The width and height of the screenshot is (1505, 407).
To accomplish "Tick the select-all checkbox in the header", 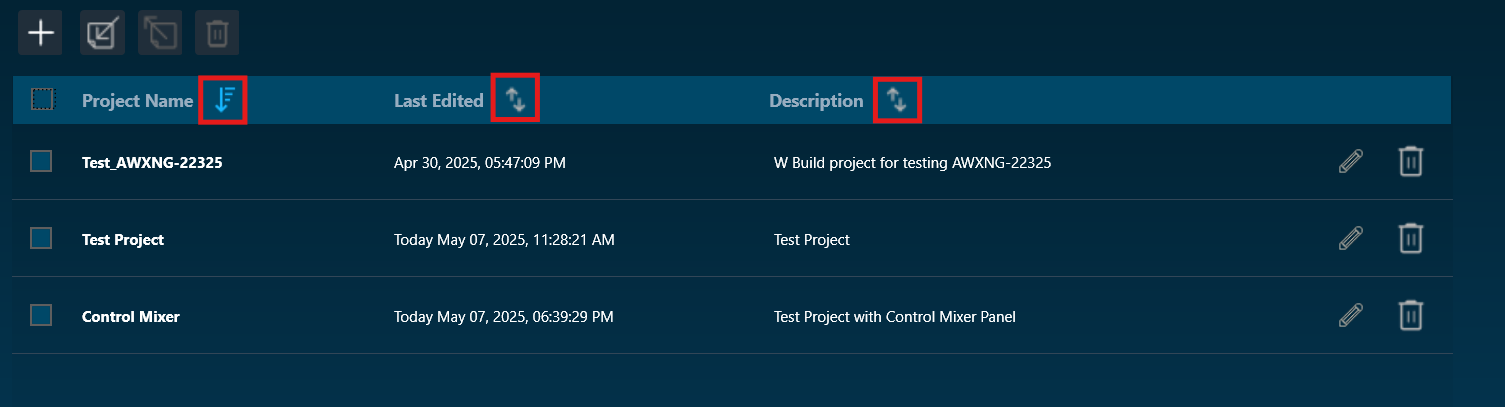I will (42, 99).
